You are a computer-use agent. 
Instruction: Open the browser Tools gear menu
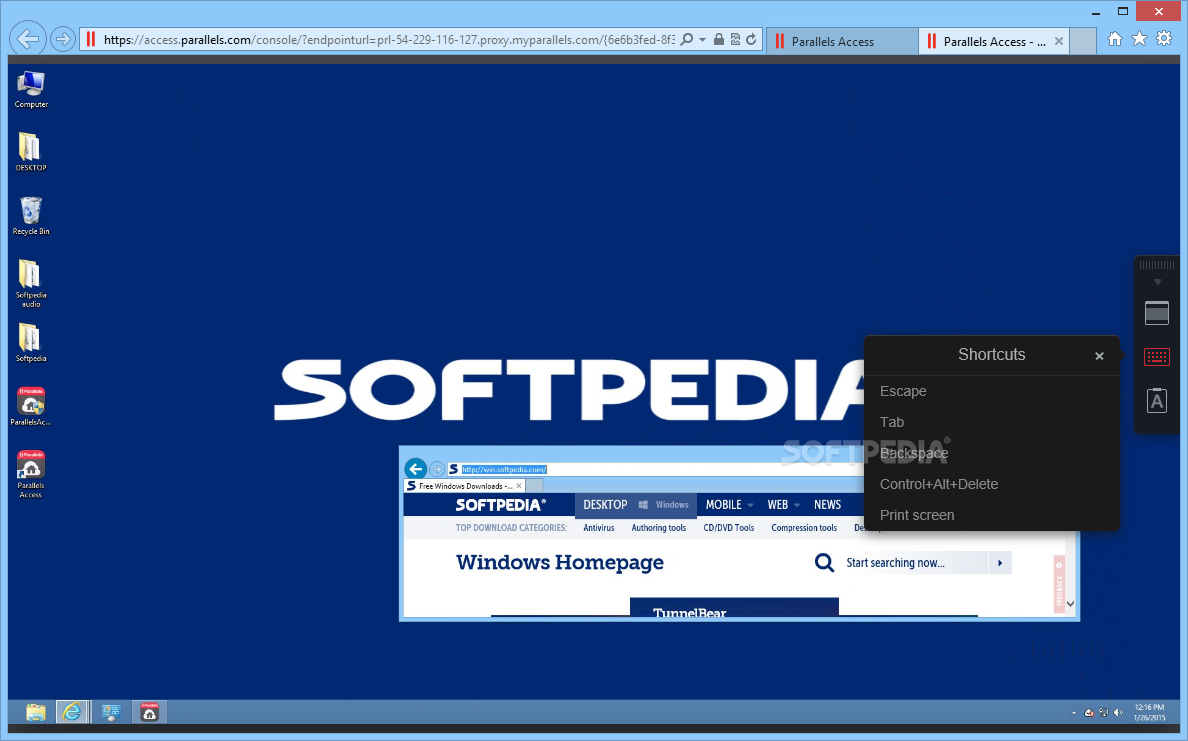point(1164,39)
